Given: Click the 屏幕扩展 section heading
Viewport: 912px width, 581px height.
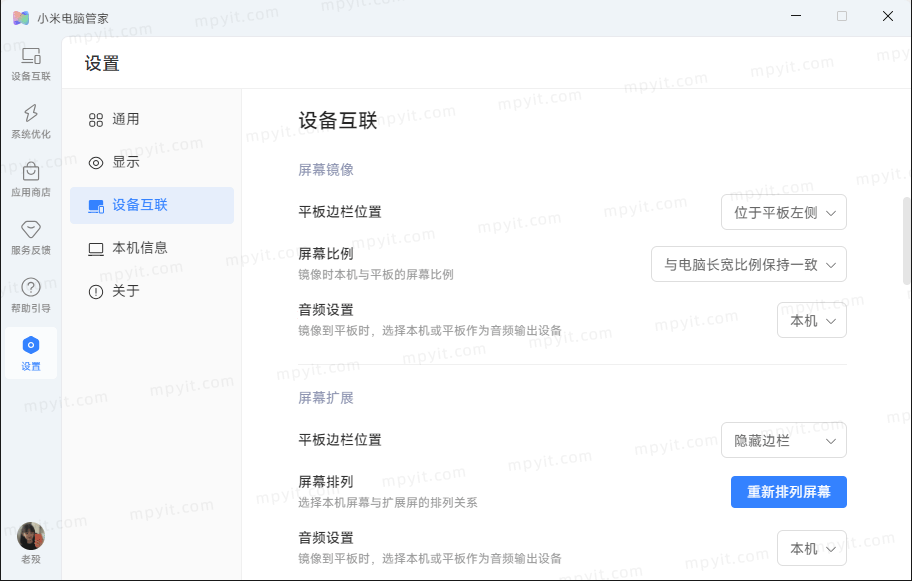Looking at the screenshot, I should coord(326,398).
